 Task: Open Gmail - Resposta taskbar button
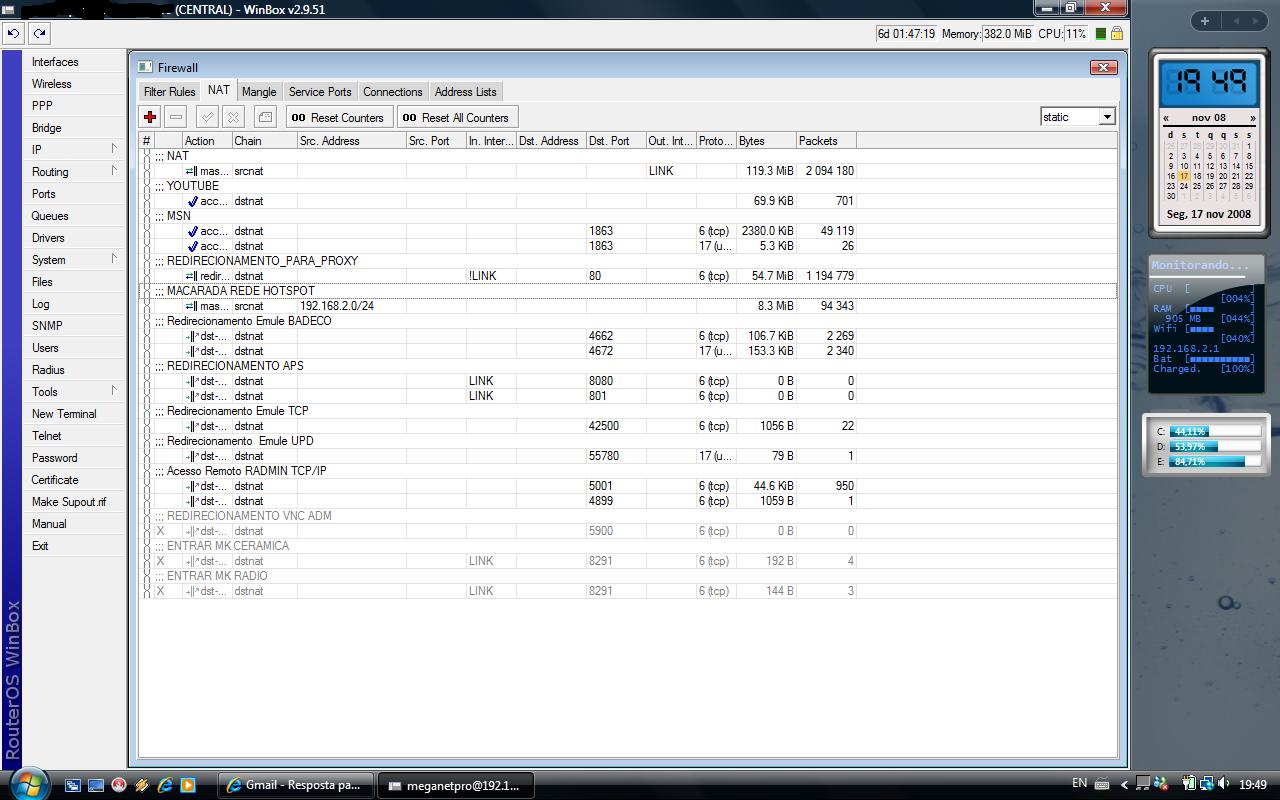click(296, 785)
